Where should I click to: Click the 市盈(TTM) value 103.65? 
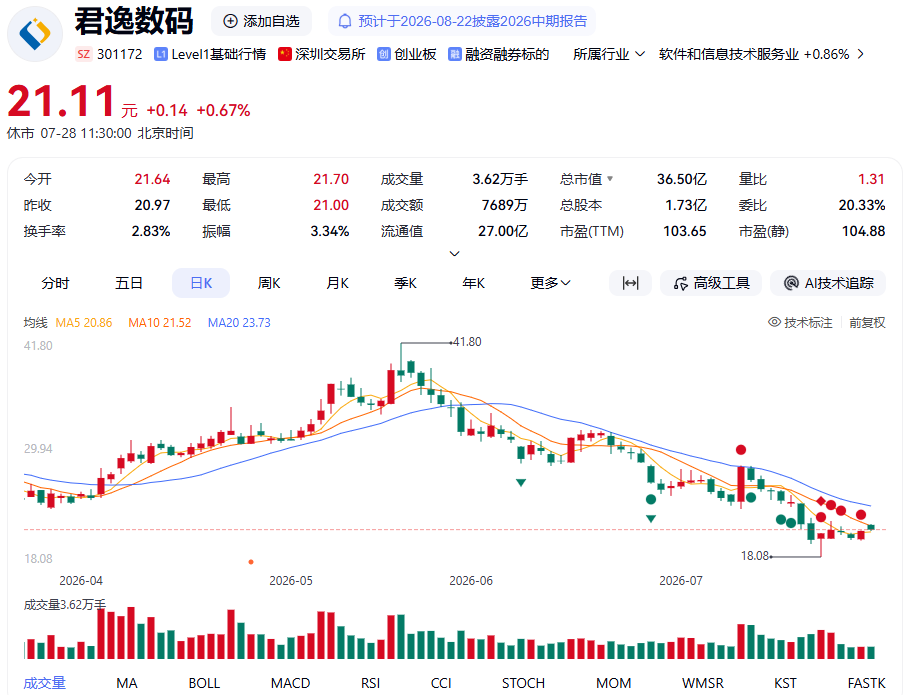click(685, 231)
